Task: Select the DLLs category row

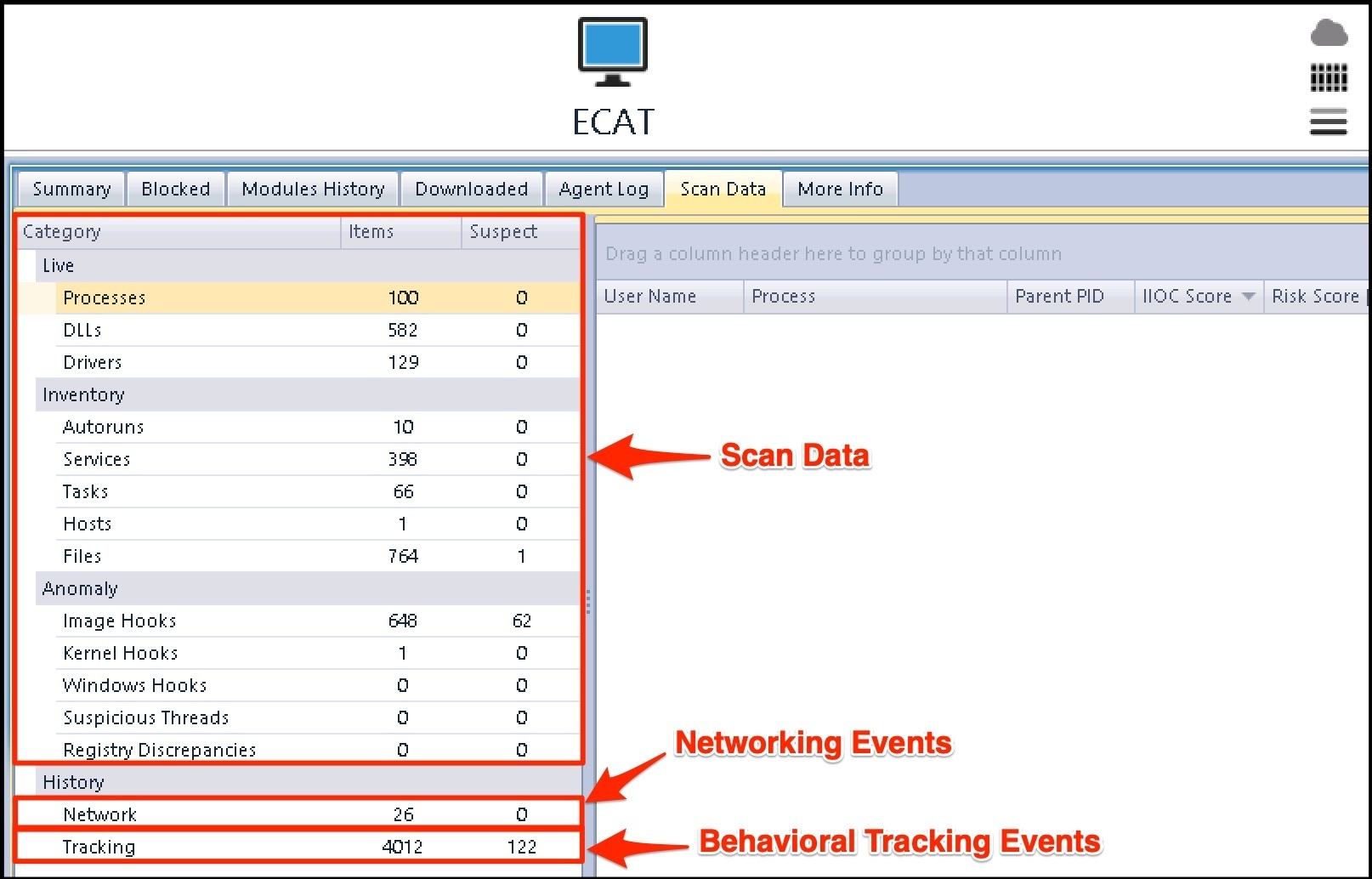Action: click(318, 330)
